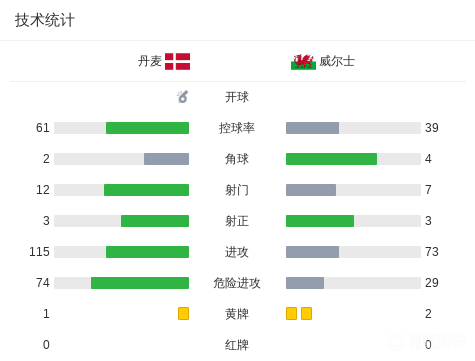Click Denmark's single yellow card icon
The image size is (475, 361).
click(x=183, y=314)
